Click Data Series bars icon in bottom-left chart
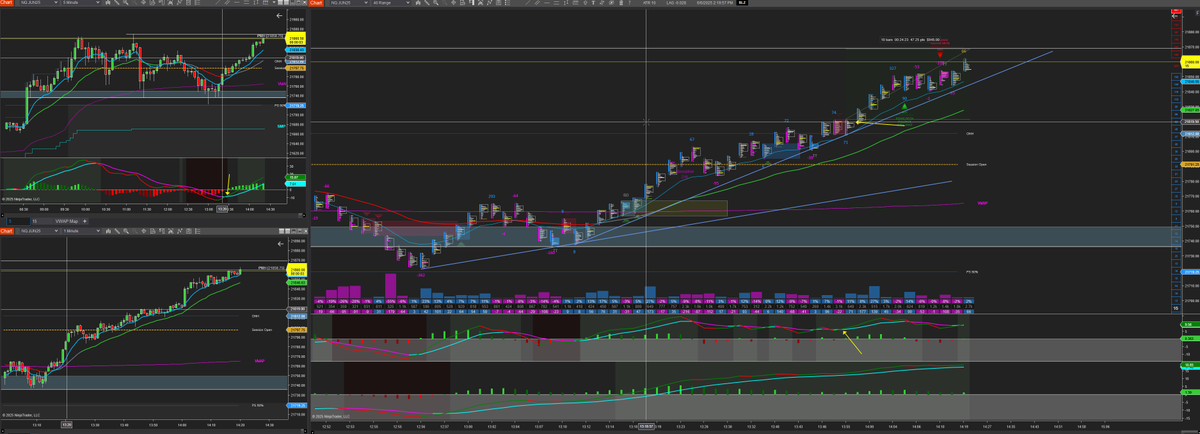 108,231
